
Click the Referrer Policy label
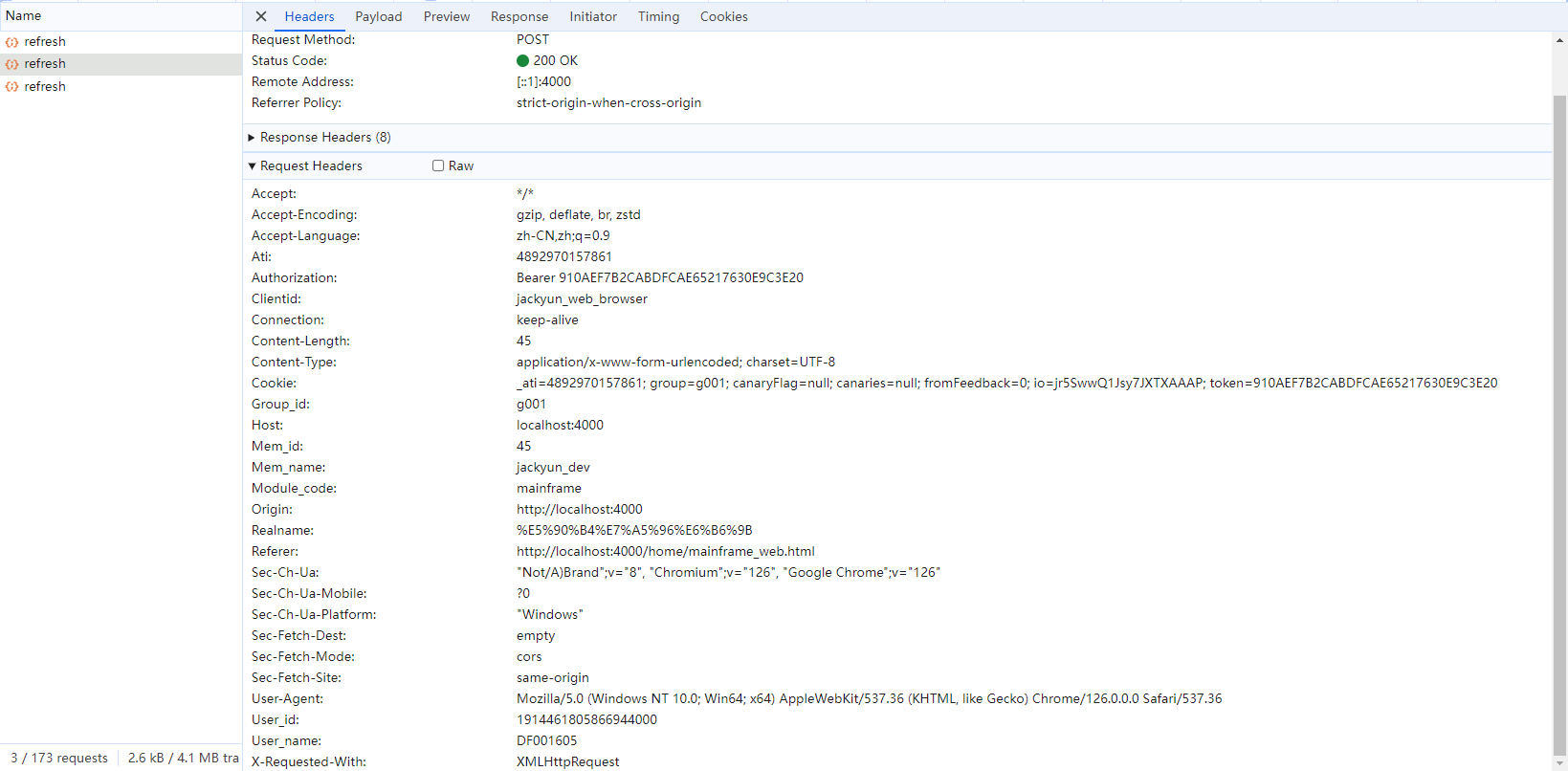coord(297,103)
